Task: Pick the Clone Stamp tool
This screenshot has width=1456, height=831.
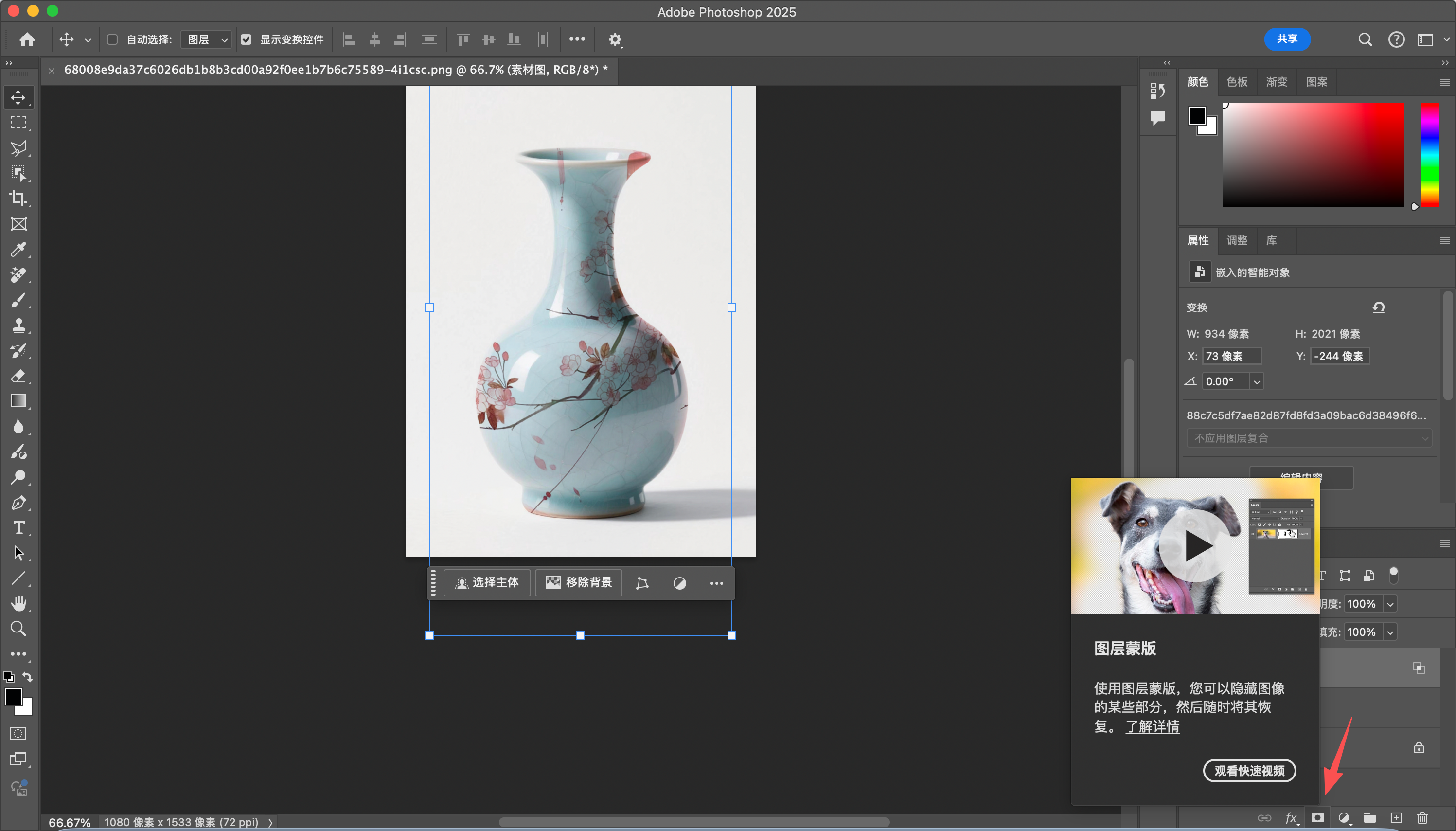Action: 18,325
